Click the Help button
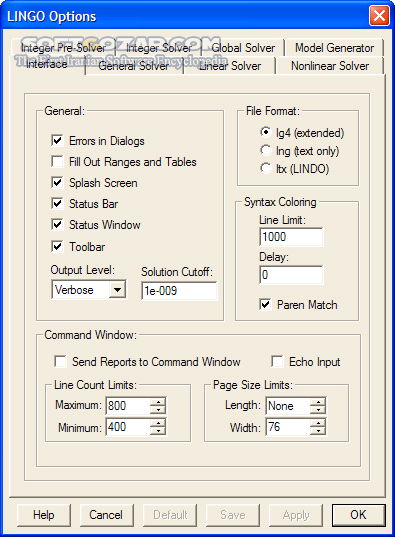This screenshot has width=395, height=537. (44, 515)
